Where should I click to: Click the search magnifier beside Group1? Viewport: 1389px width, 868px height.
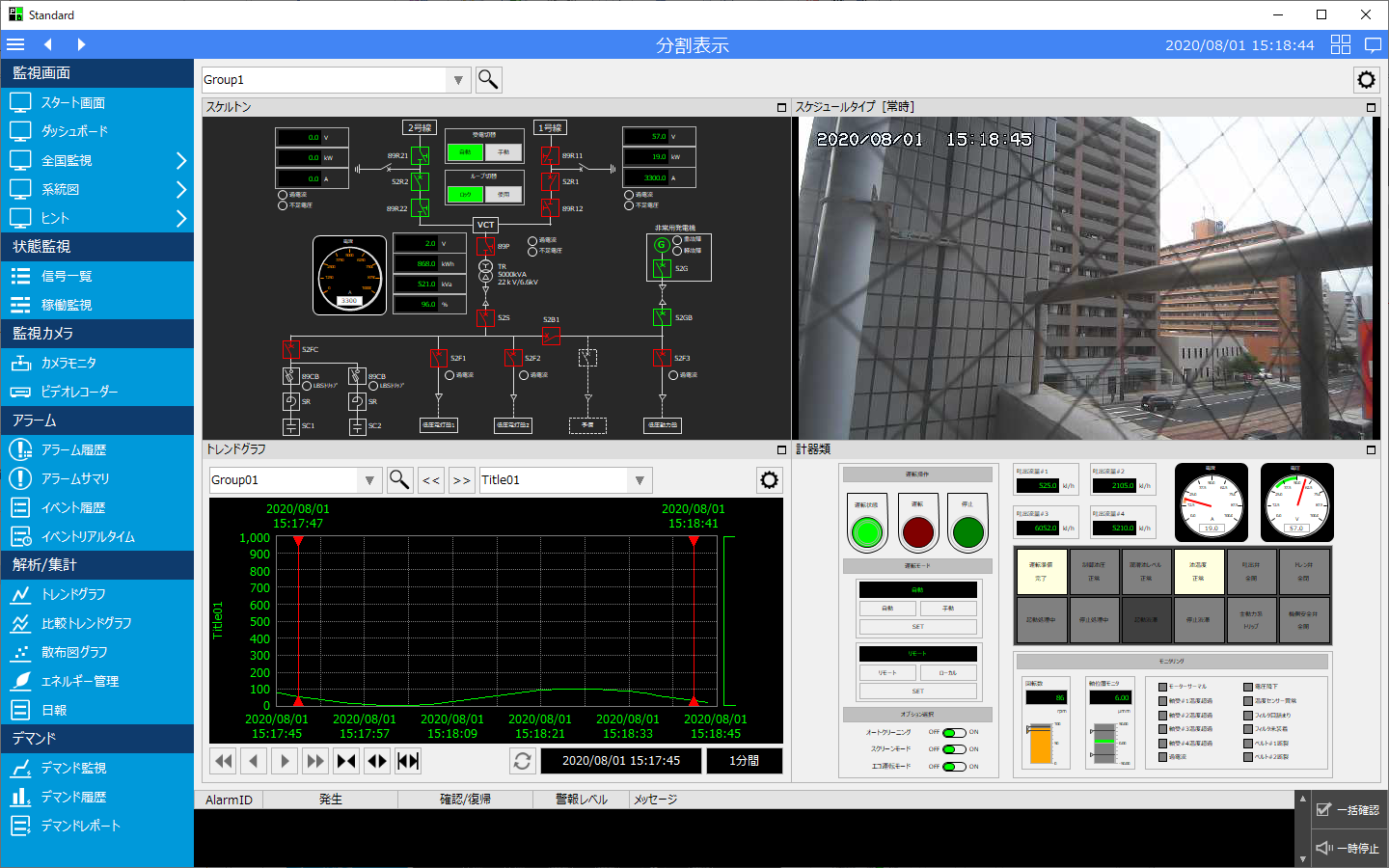coord(489,80)
